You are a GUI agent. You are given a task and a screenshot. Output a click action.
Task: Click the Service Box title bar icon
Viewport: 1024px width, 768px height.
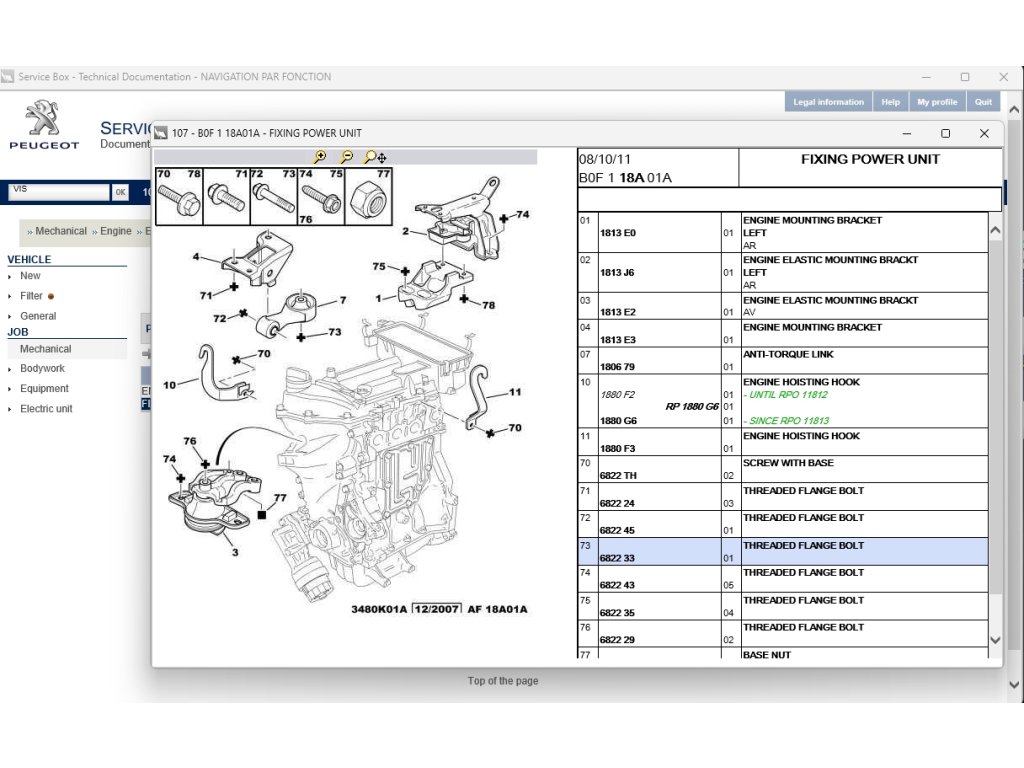tap(8, 77)
